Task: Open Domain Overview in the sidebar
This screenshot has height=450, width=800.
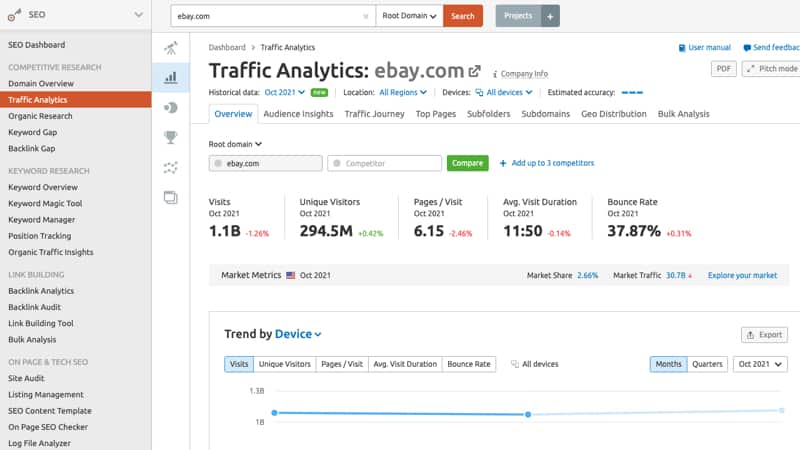Action: point(41,84)
